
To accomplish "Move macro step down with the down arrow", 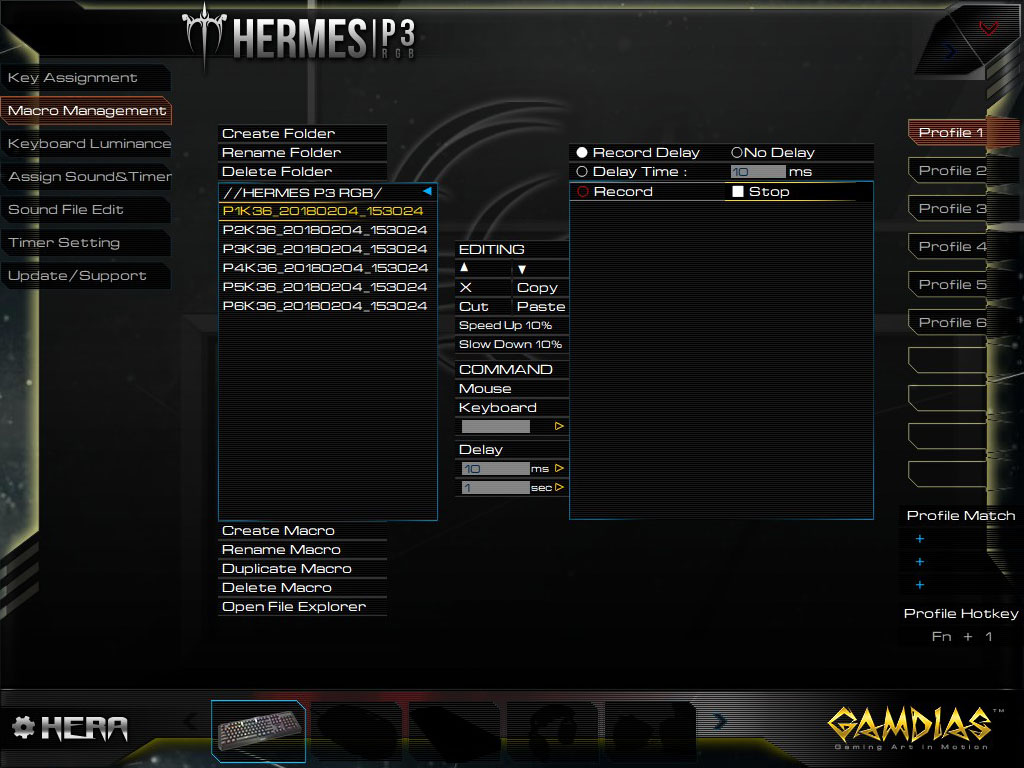I will point(522,268).
